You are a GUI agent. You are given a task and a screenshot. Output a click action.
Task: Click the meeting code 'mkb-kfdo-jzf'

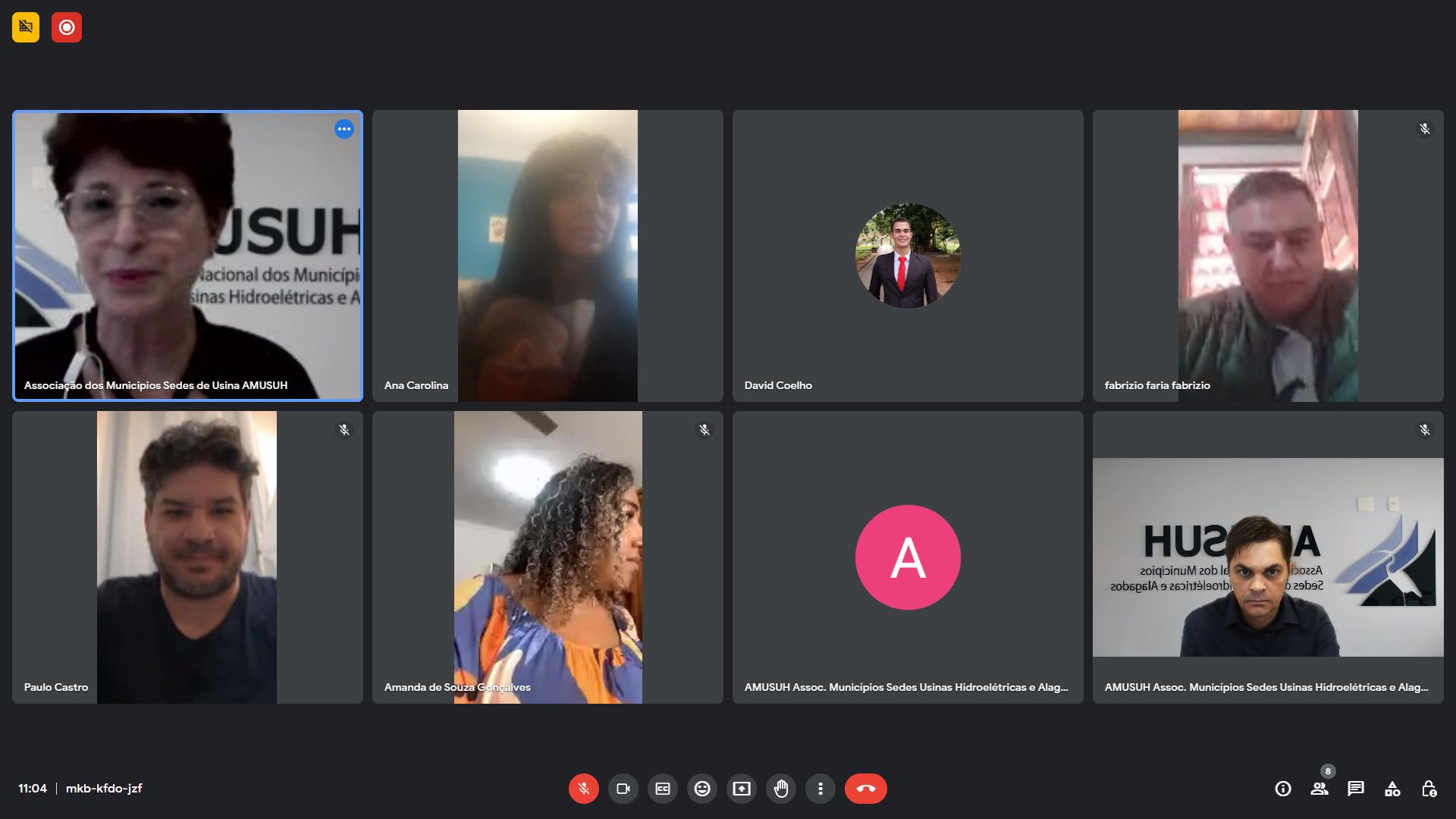click(x=104, y=789)
